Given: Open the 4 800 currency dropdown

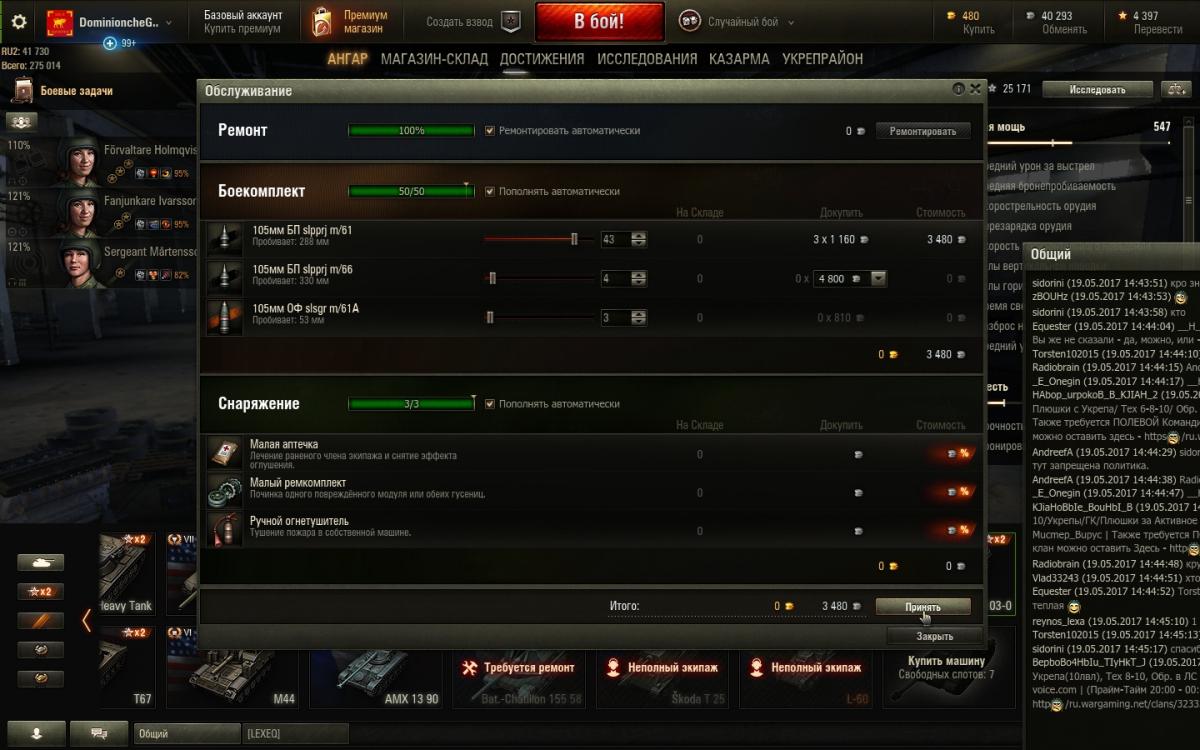Looking at the screenshot, I should coord(850,279).
